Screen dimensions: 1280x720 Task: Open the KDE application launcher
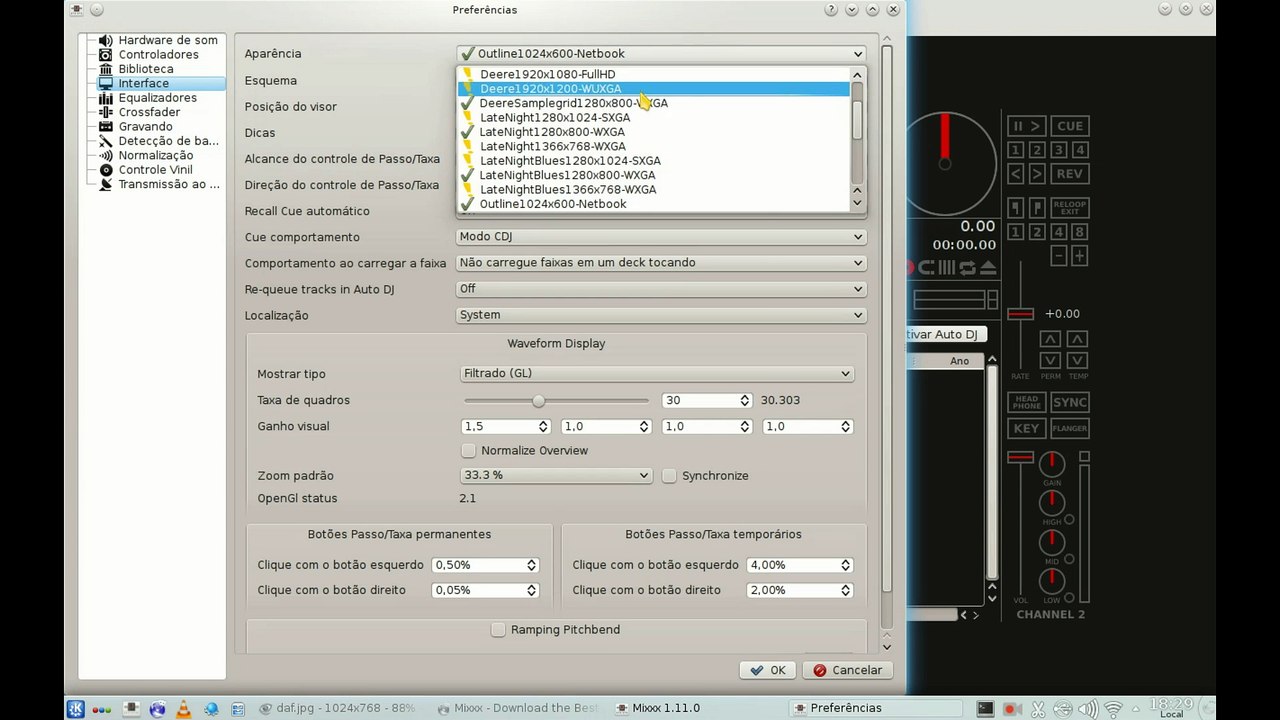point(76,708)
